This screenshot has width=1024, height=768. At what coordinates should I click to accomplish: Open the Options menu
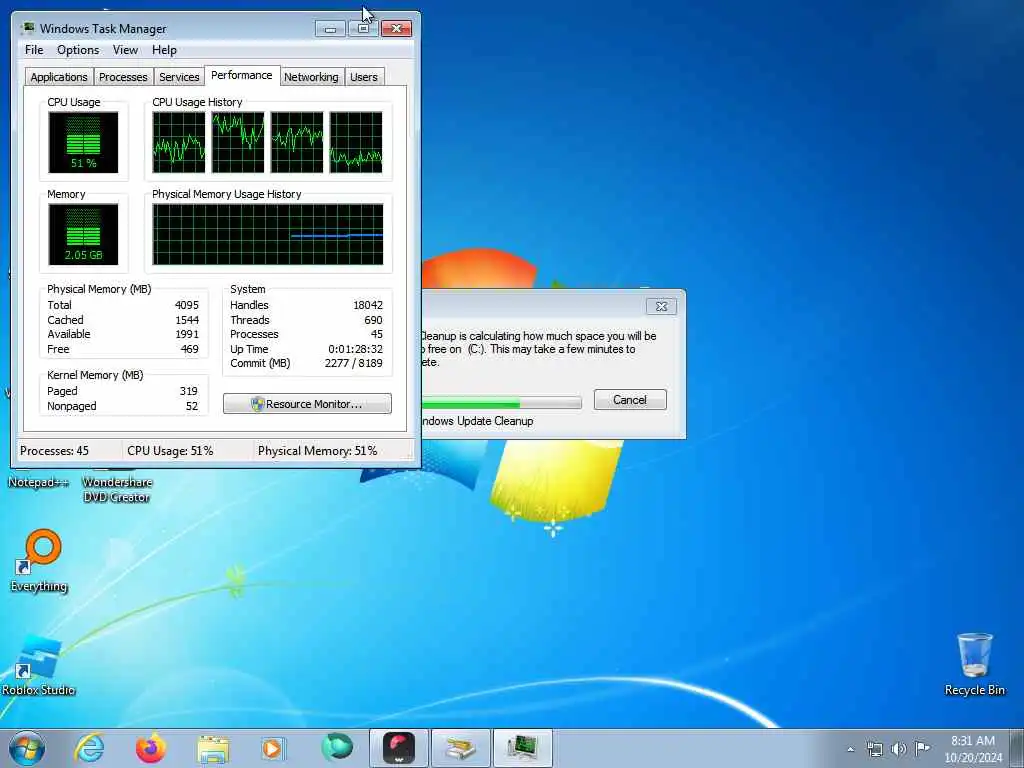(x=78, y=50)
